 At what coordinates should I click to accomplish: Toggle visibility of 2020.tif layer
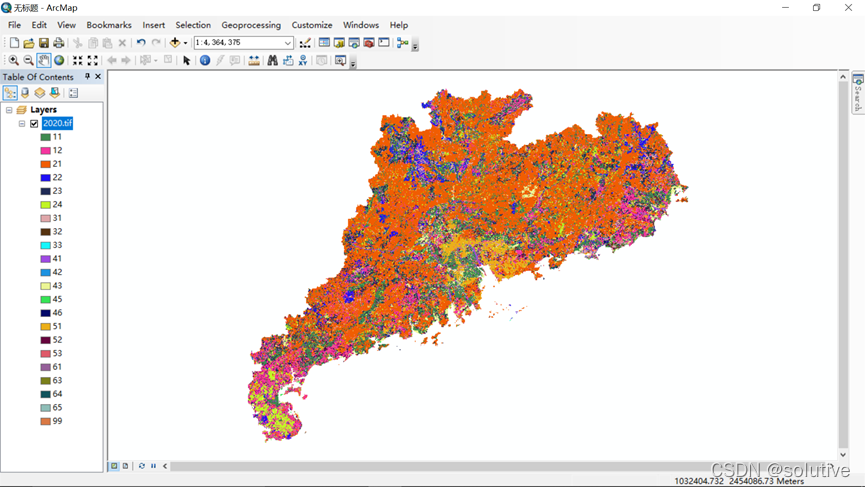[34, 124]
